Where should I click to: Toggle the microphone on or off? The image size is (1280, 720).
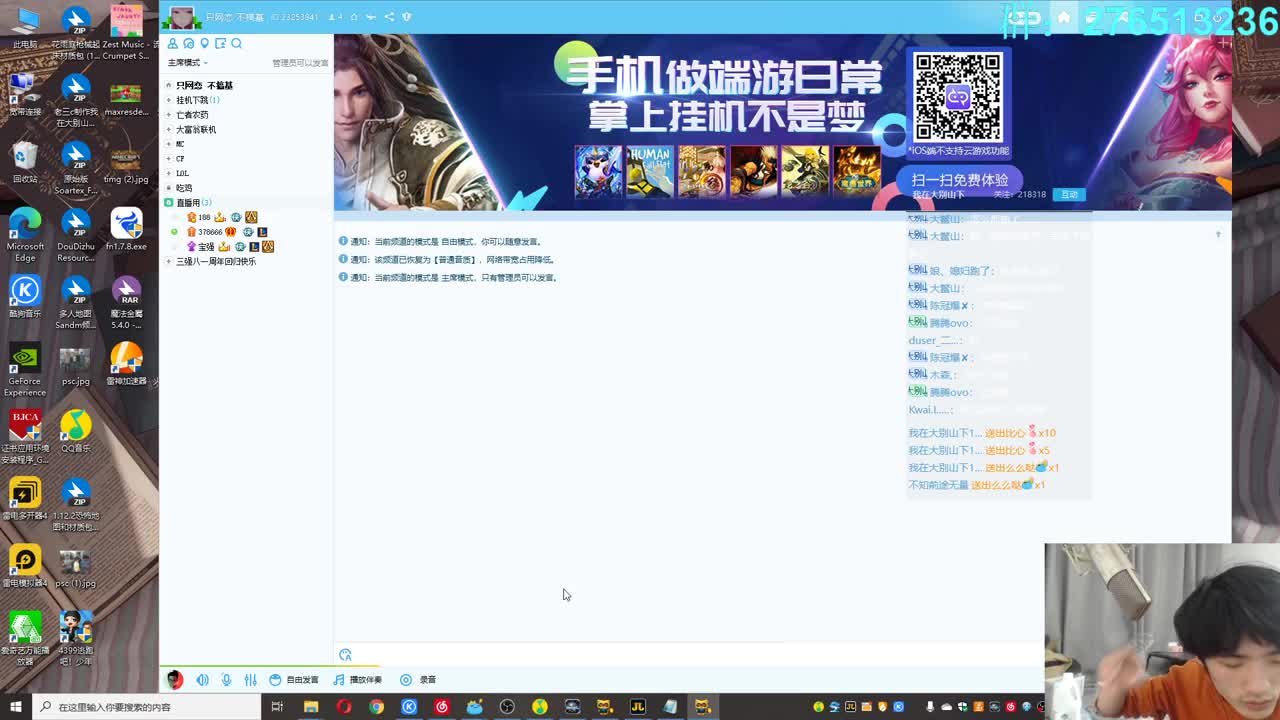tap(227, 679)
